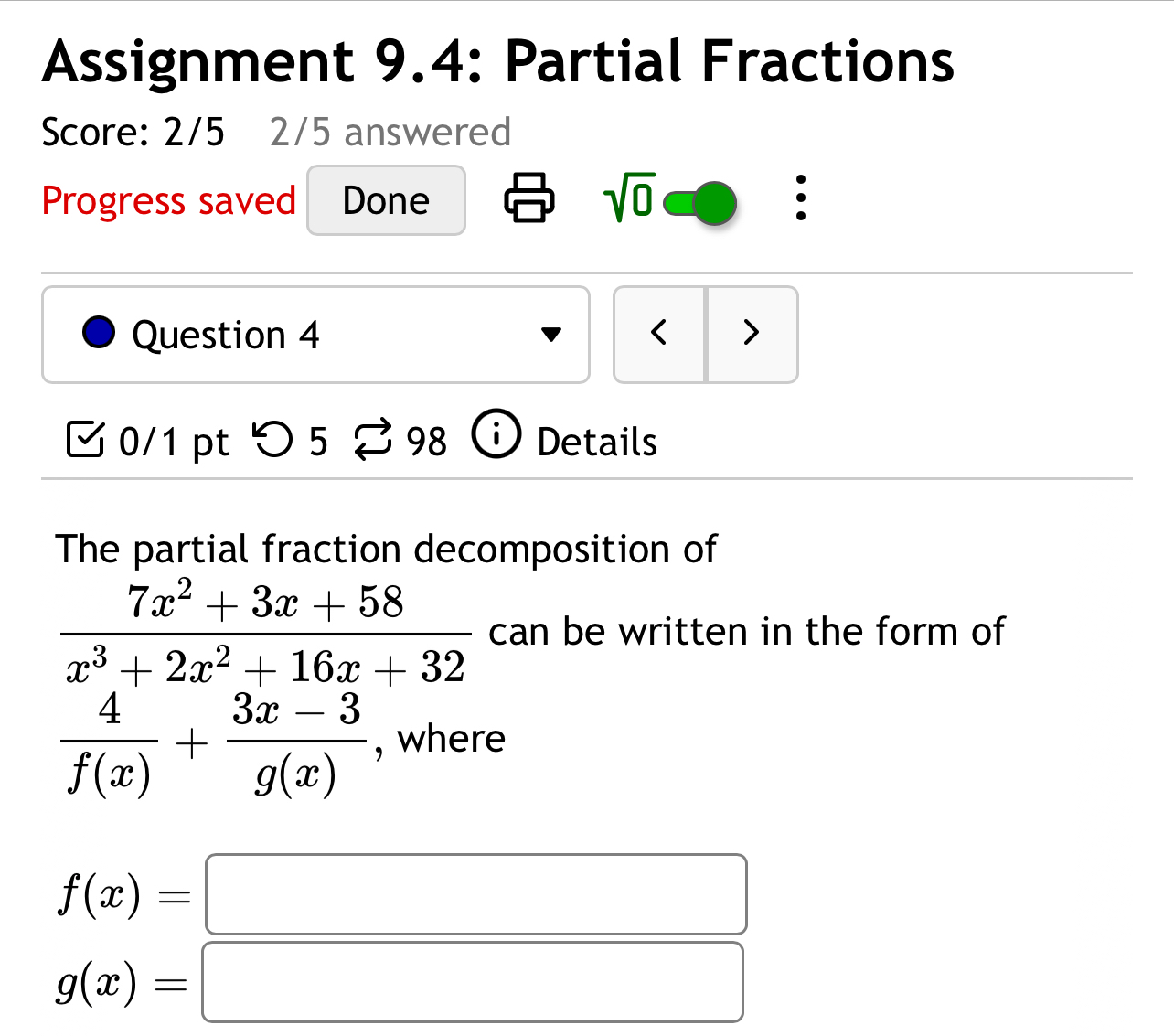Screen dimensions: 1174x1036
Task: Click the Details link
Action: (x=595, y=441)
